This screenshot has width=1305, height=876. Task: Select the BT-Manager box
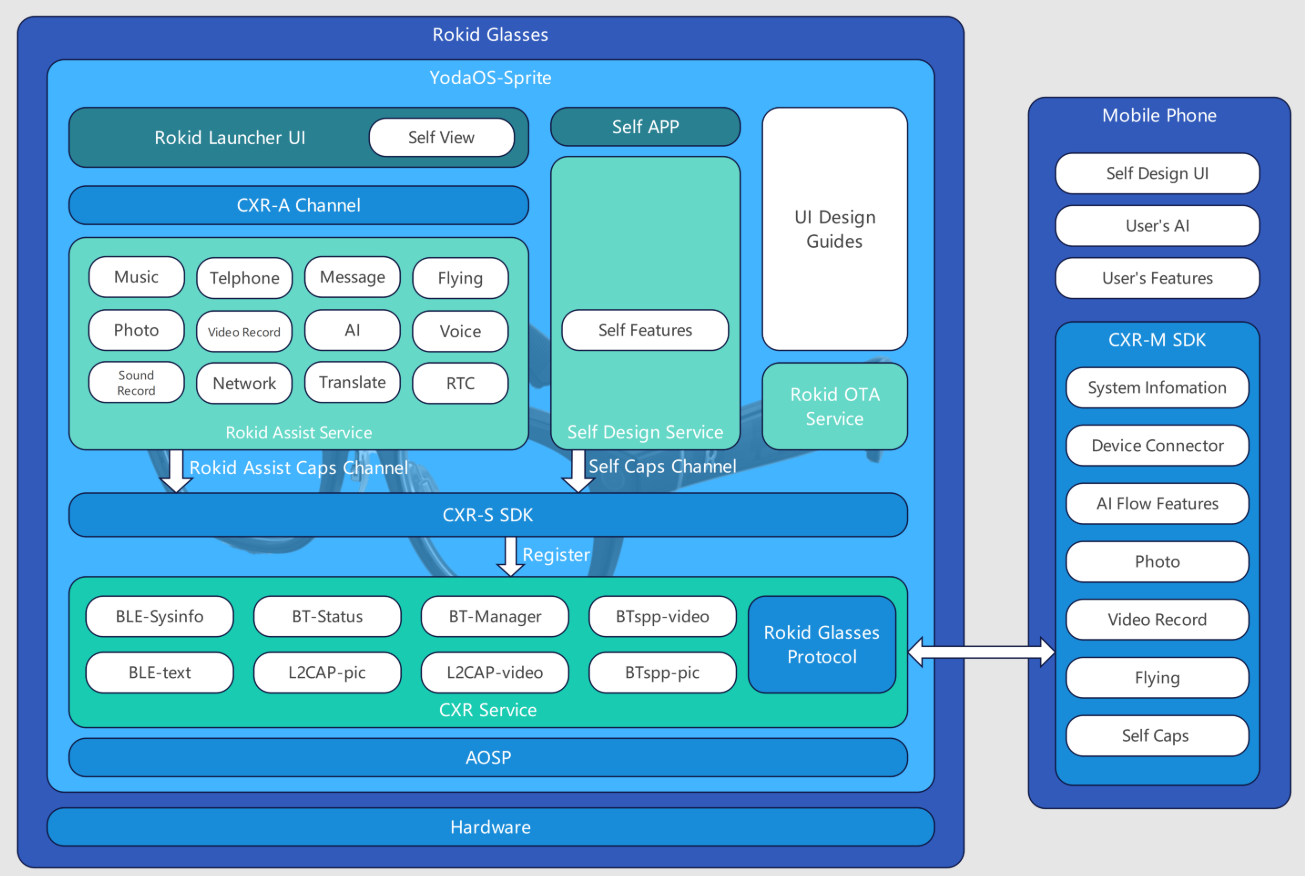click(x=495, y=617)
